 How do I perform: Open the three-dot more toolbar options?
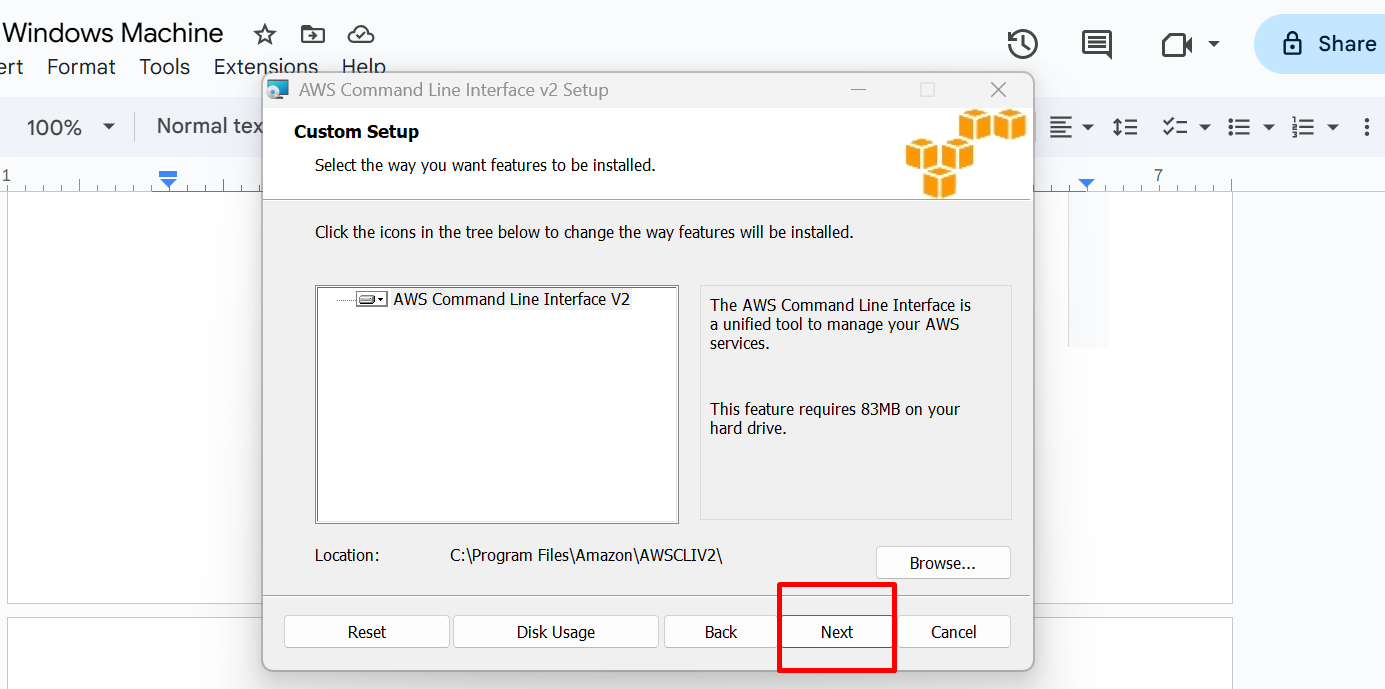(1367, 127)
